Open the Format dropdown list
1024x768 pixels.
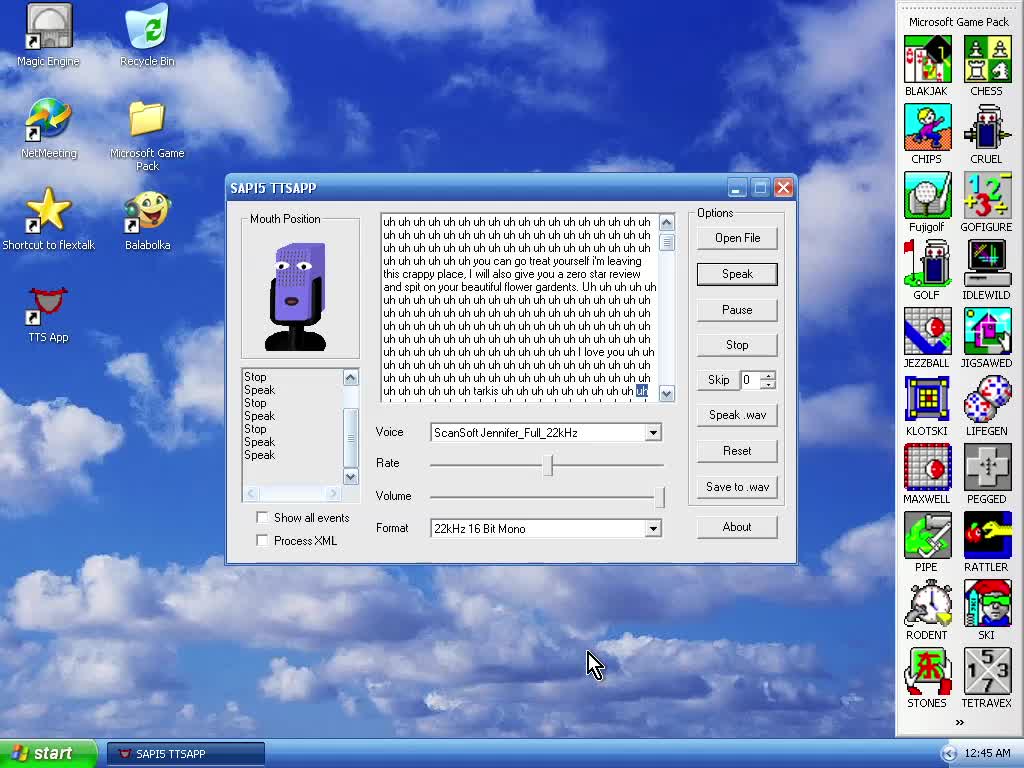click(x=652, y=528)
